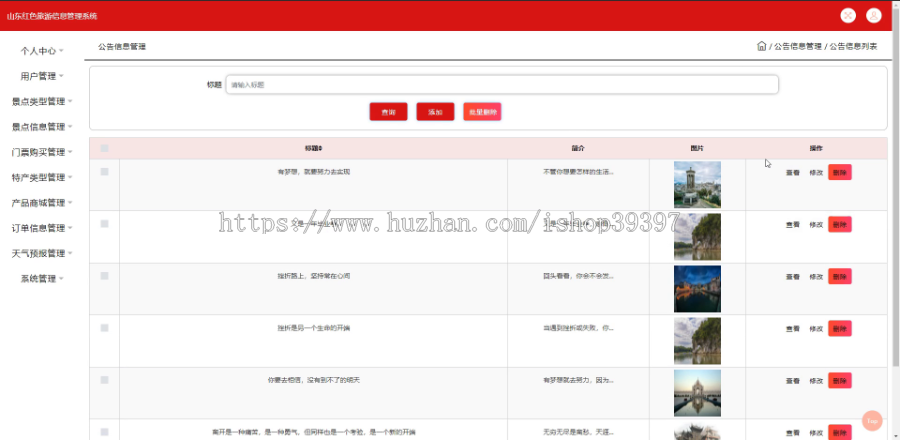This screenshot has width=900, height=440.
Task: Open the 订单信息管理 sidebar menu
Action: (x=42, y=228)
